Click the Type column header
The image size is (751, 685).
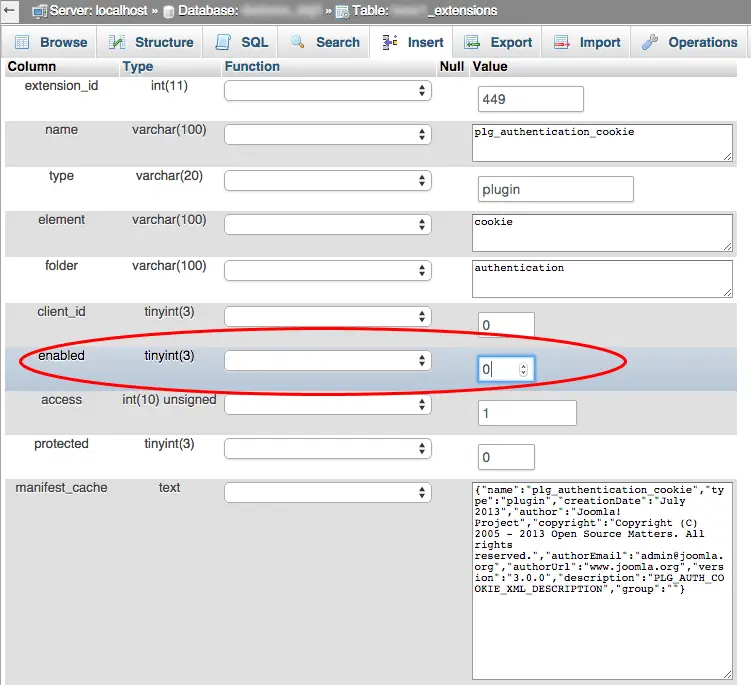click(138, 67)
